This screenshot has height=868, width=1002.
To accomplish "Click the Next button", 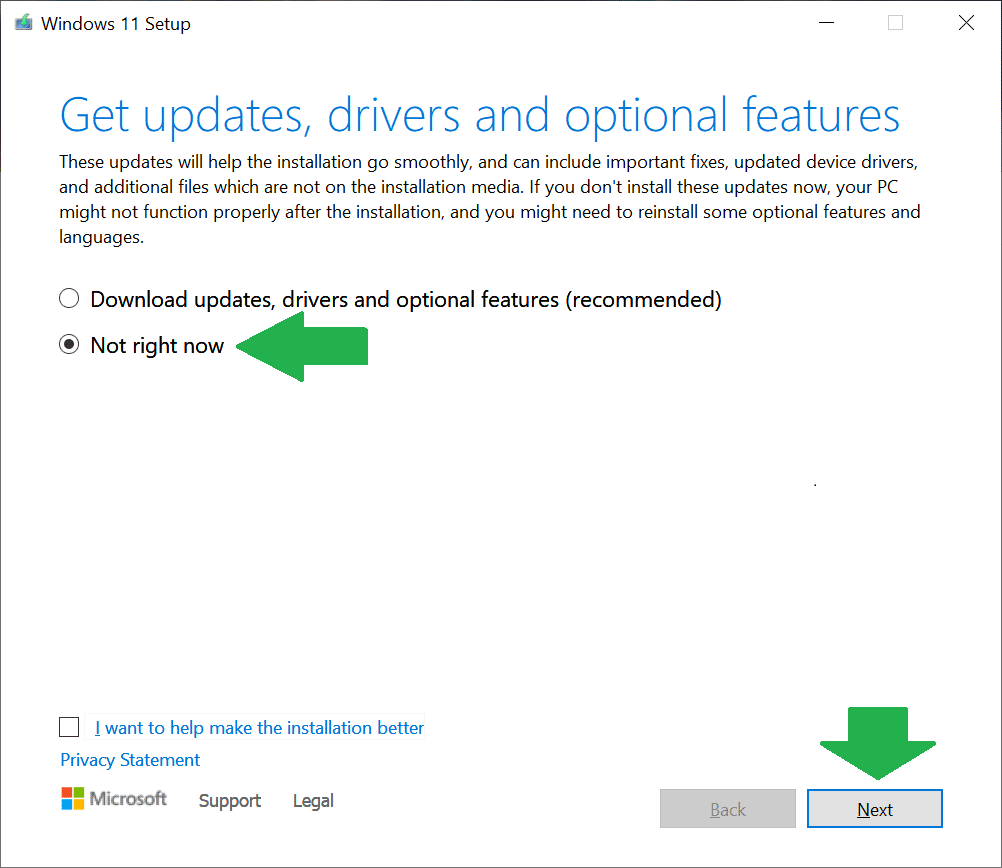I will tap(874, 809).
